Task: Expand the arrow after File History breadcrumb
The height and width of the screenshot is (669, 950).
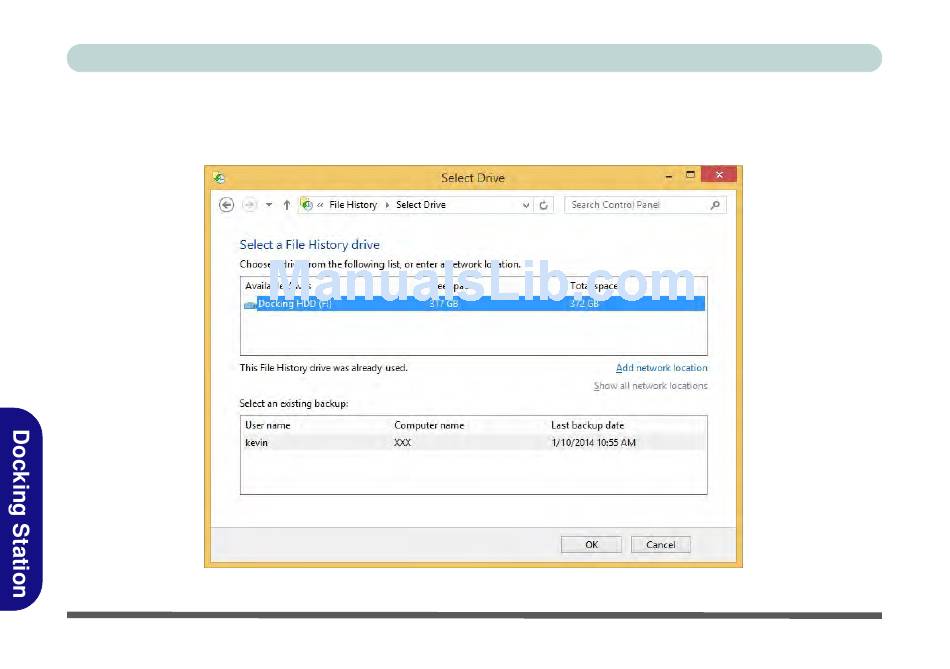Action: tap(387, 205)
